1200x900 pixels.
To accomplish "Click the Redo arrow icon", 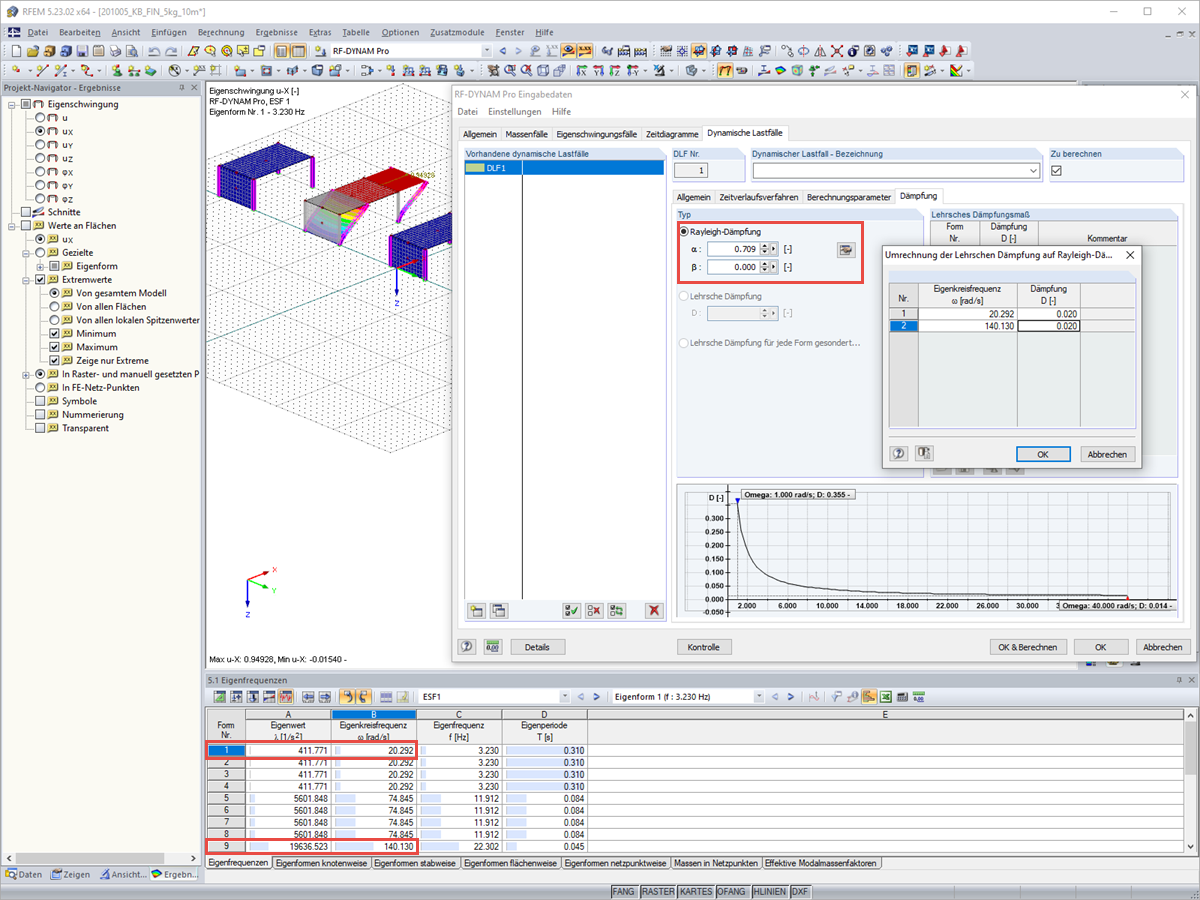I will coord(171,50).
